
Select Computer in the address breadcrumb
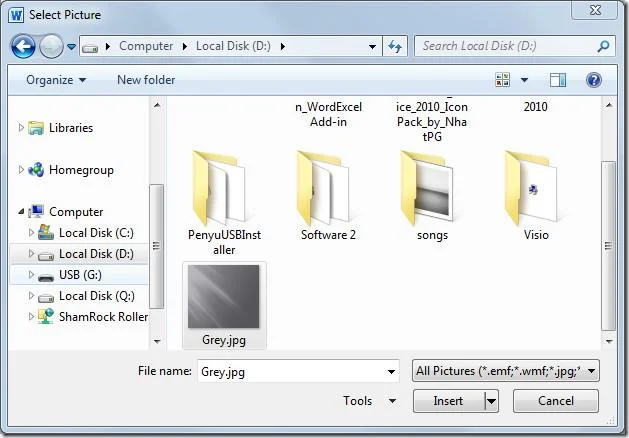coord(146,46)
